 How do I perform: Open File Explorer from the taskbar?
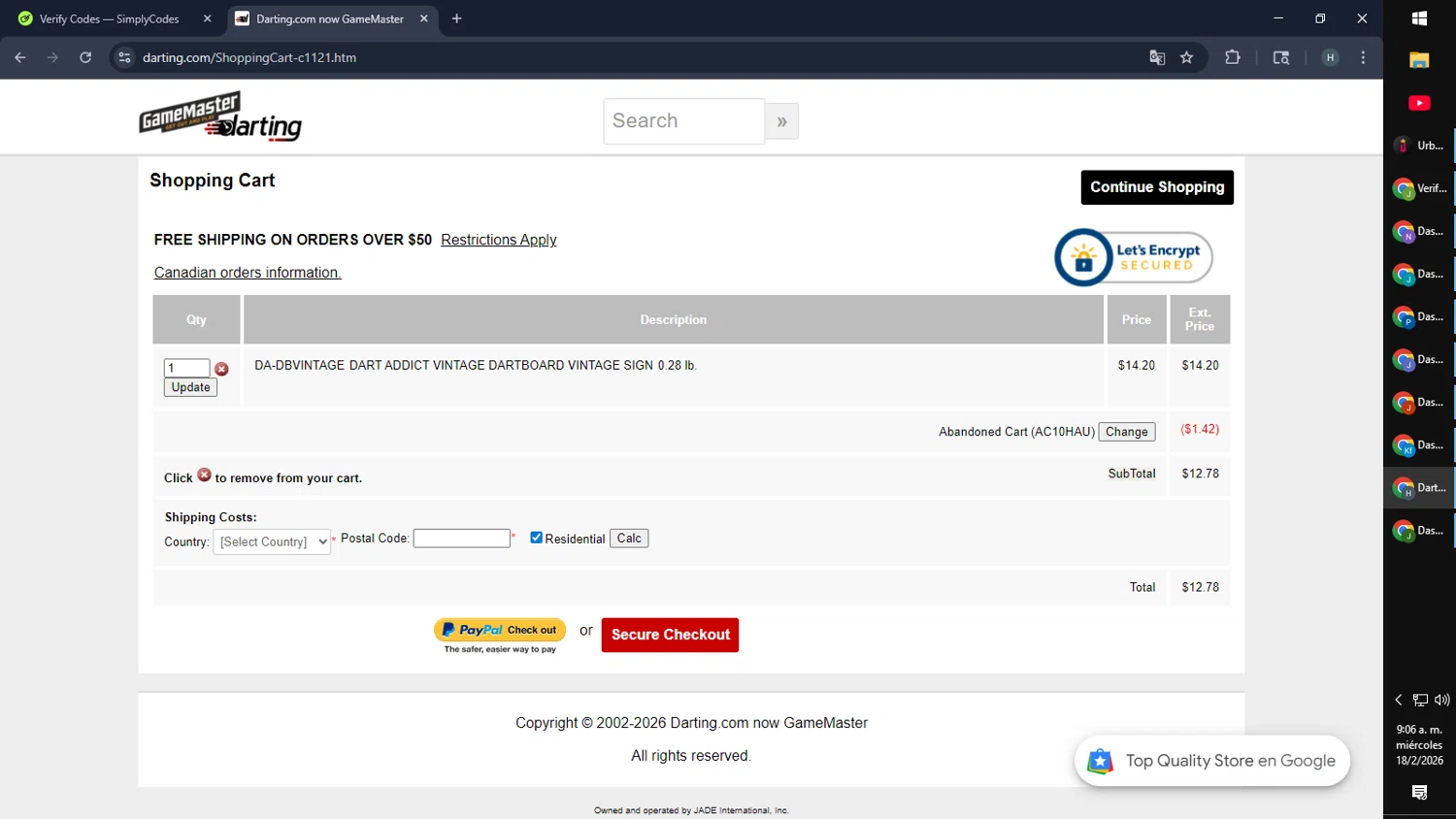pyautogui.click(x=1419, y=60)
